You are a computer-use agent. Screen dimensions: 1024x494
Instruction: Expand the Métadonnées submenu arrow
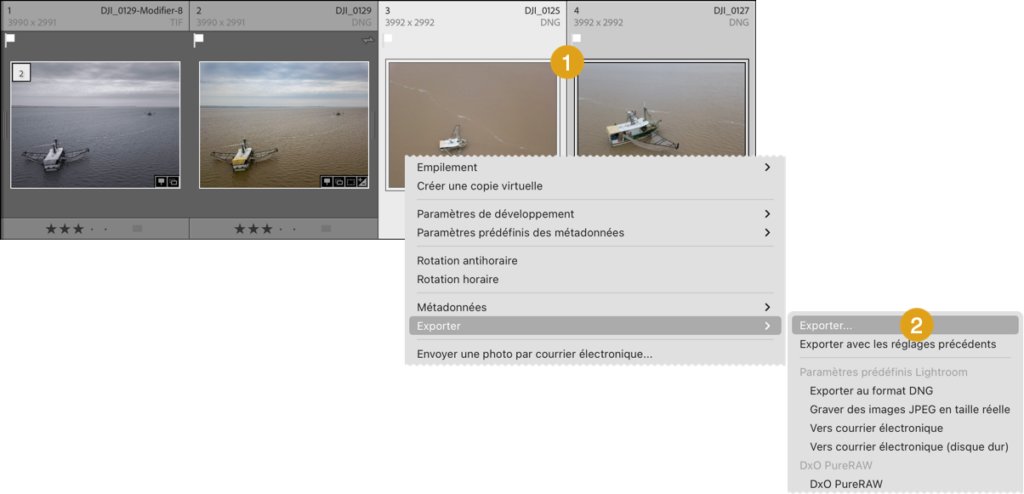coord(767,307)
